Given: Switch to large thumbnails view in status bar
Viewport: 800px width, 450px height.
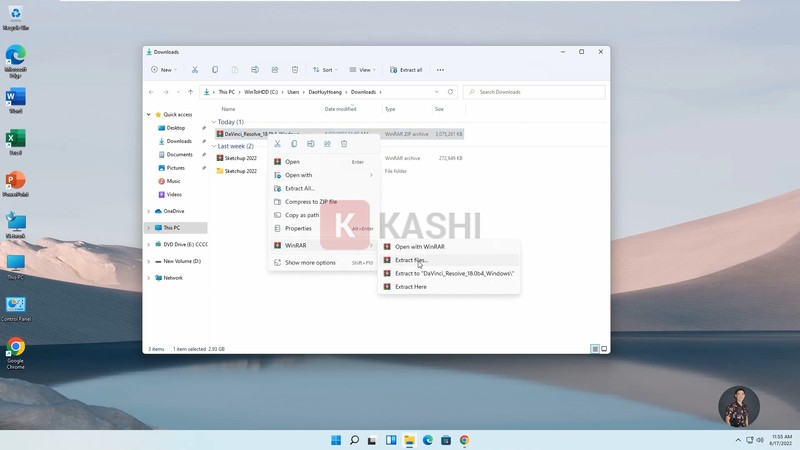Looking at the screenshot, I should tap(603, 349).
